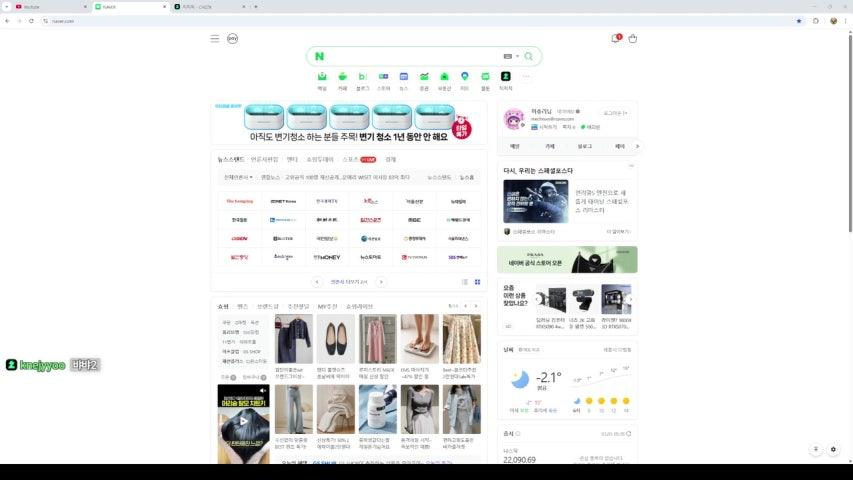Screen dimensions: 853x480
Task: Open the webcam product thumbnail
Action: (583, 299)
